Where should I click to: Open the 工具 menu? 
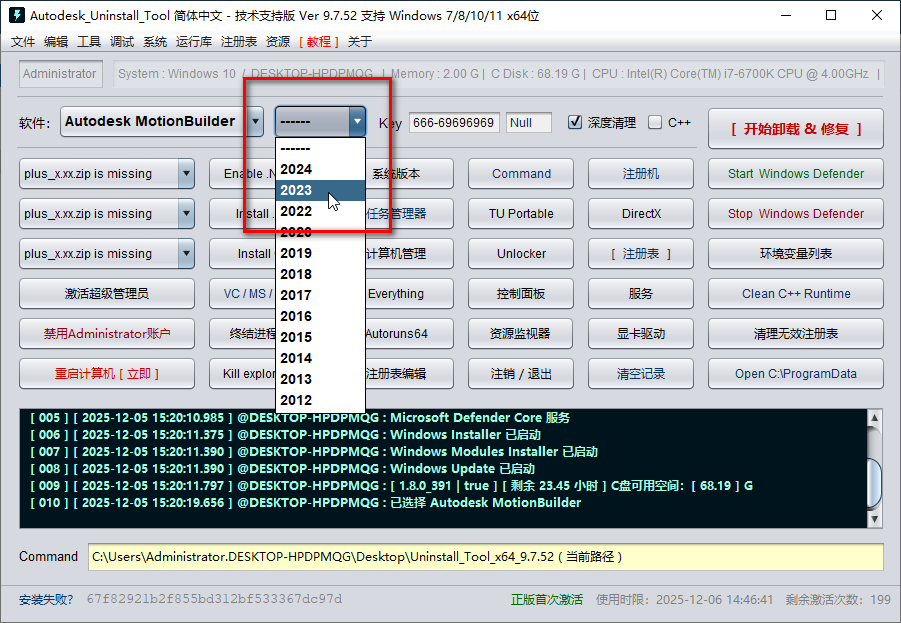pyautogui.click(x=89, y=41)
